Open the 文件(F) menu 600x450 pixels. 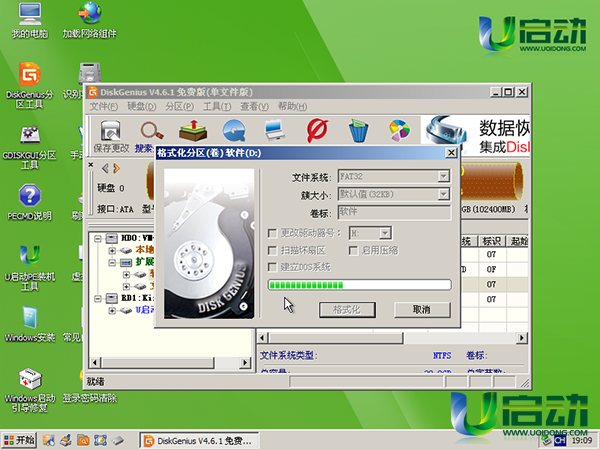pos(104,106)
